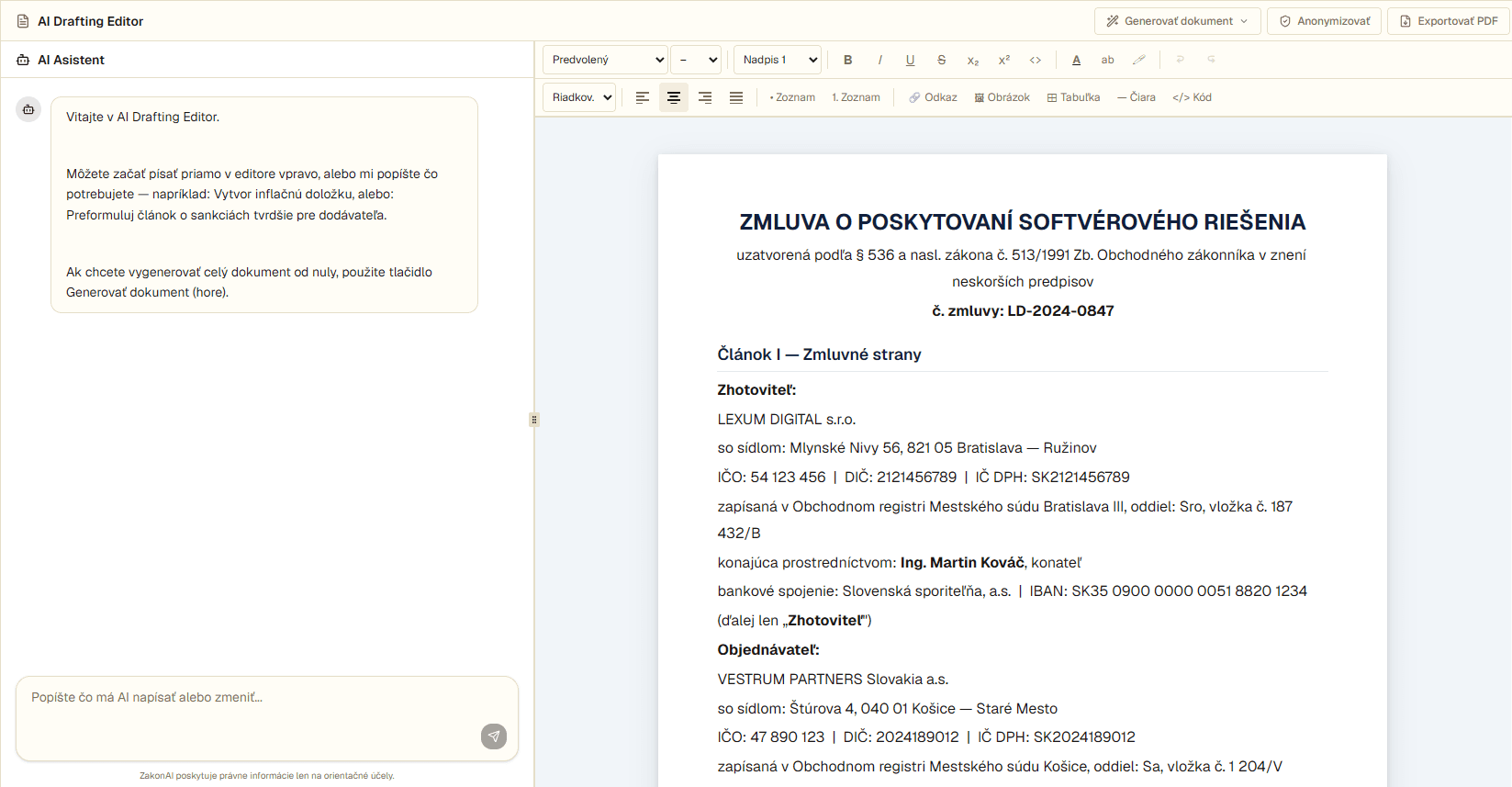This screenshot has width=1512, height=787.
Task: Justify the text alignment
Action: (736, 97)
